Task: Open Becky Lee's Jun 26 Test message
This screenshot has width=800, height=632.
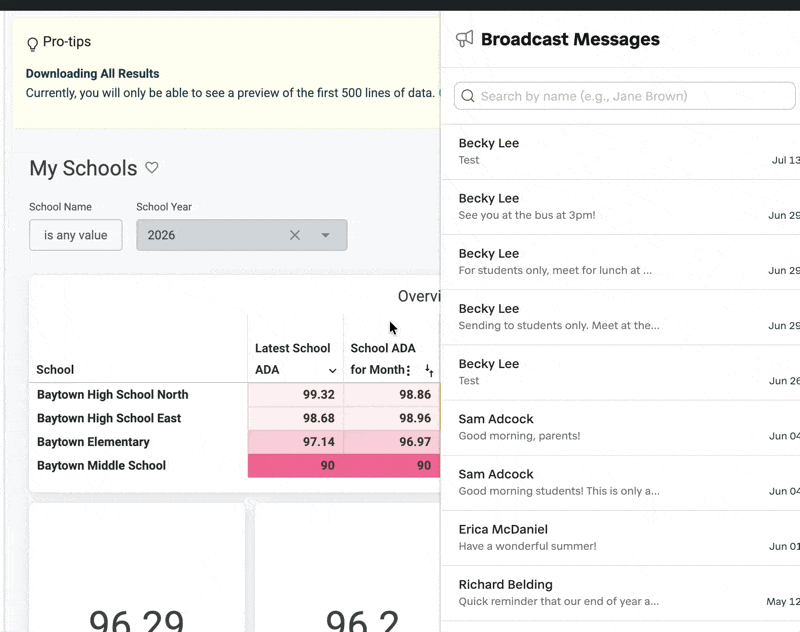Action: click(x=620, y=372)
